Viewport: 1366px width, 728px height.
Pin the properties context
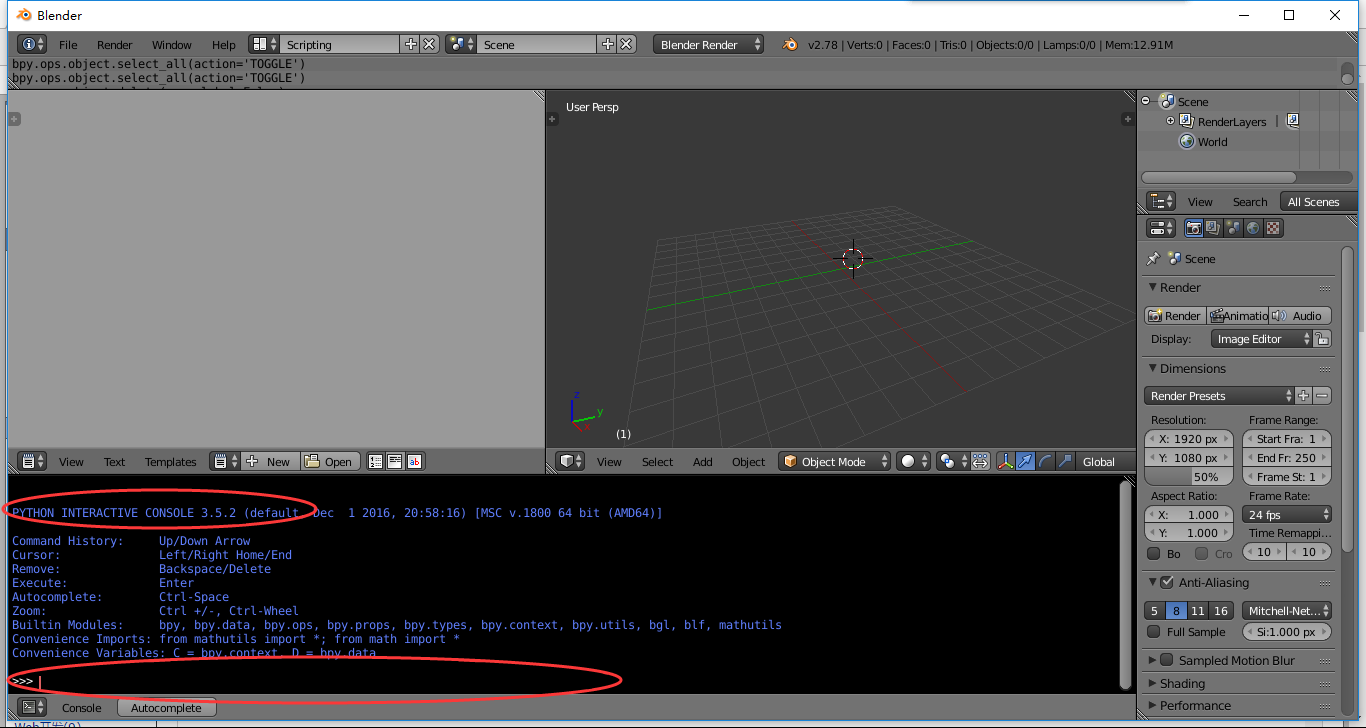pos(1153,258)
